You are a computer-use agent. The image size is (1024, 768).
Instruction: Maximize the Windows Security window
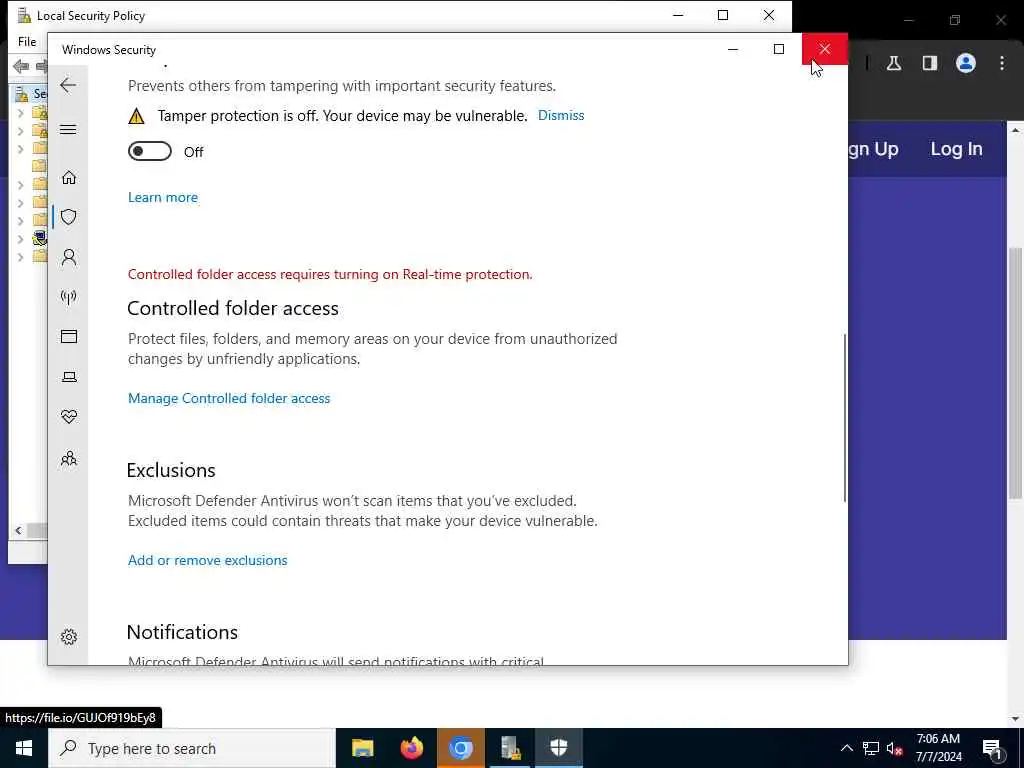778,49
